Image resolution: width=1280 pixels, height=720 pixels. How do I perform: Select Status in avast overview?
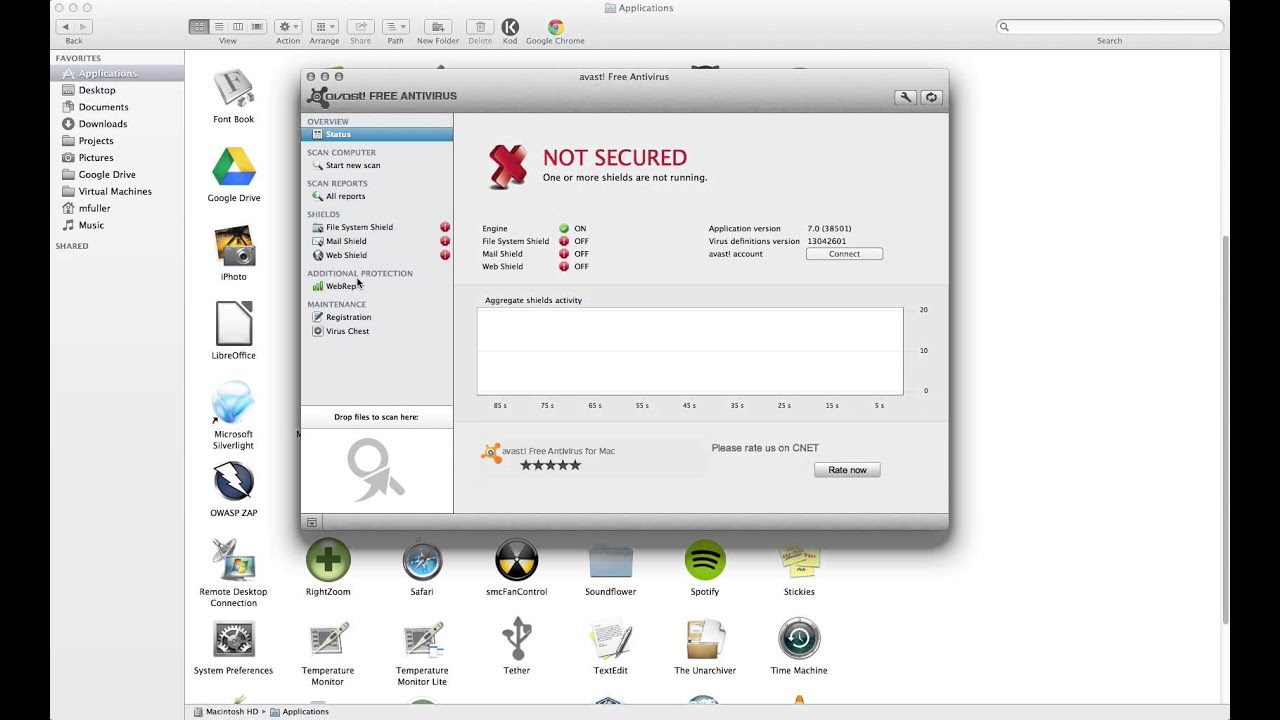pyautogui.click(x=377, y=134)
